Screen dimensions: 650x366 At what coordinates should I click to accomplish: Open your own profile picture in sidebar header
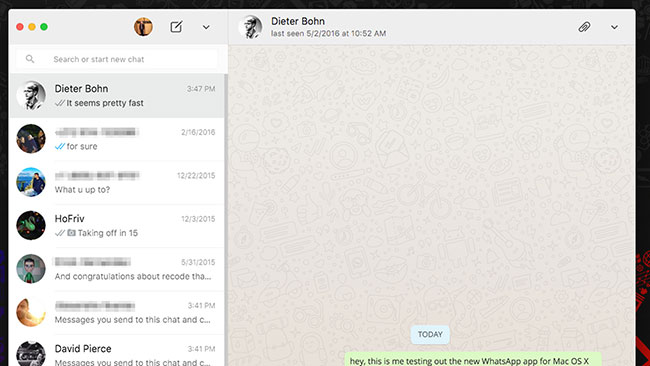click(x=143, y=27)
